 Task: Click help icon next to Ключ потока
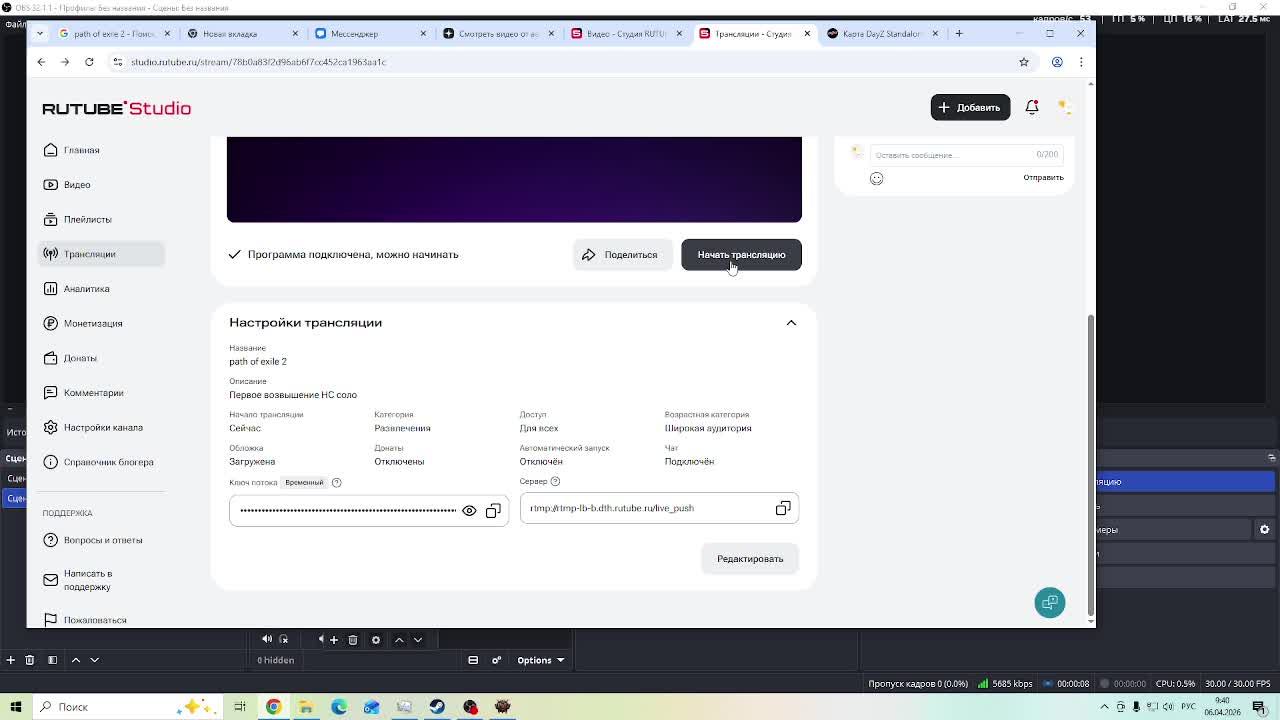[x=336, y=482]
